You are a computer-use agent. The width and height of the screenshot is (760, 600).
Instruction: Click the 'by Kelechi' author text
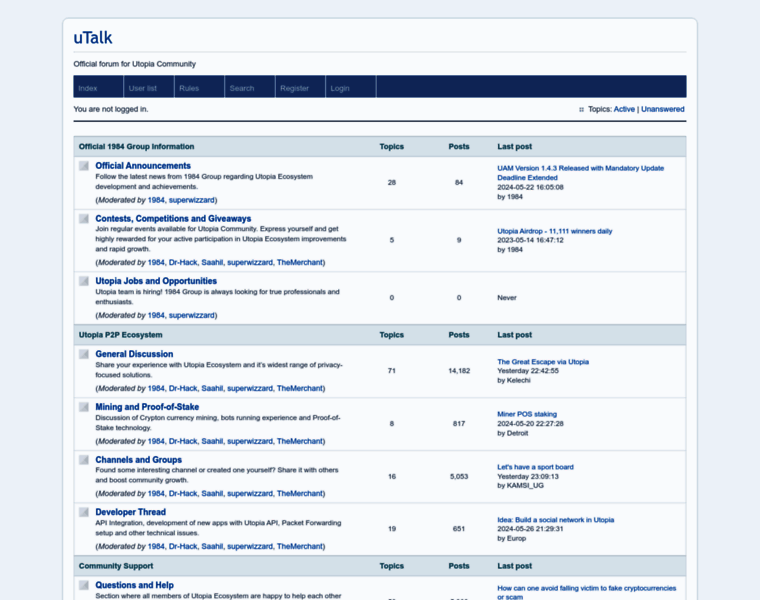[x=514, y=380]
